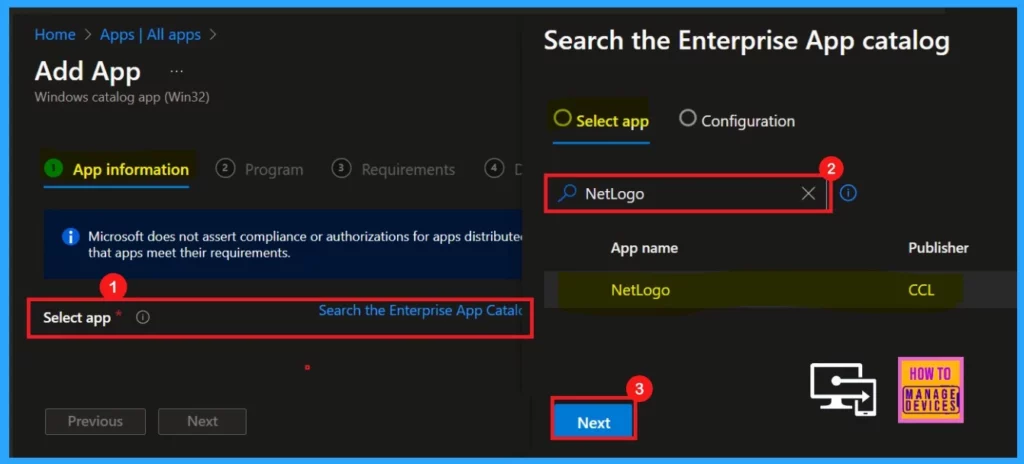Open info icon next to Select app label
The height and width of the screenshot is (464, 1024).
tap(143, 318)
